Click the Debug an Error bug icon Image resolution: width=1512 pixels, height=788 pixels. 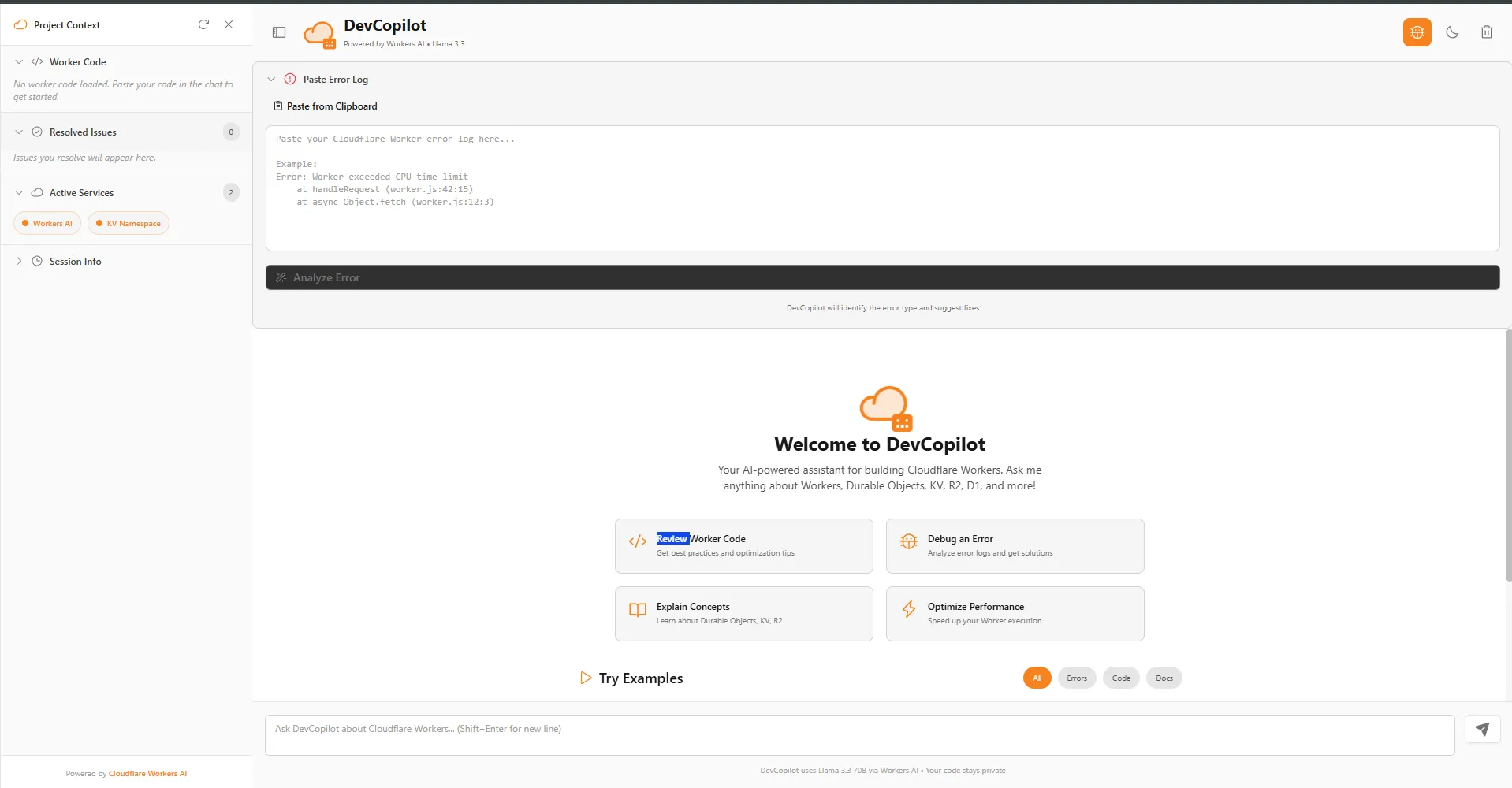coord(909,541)
